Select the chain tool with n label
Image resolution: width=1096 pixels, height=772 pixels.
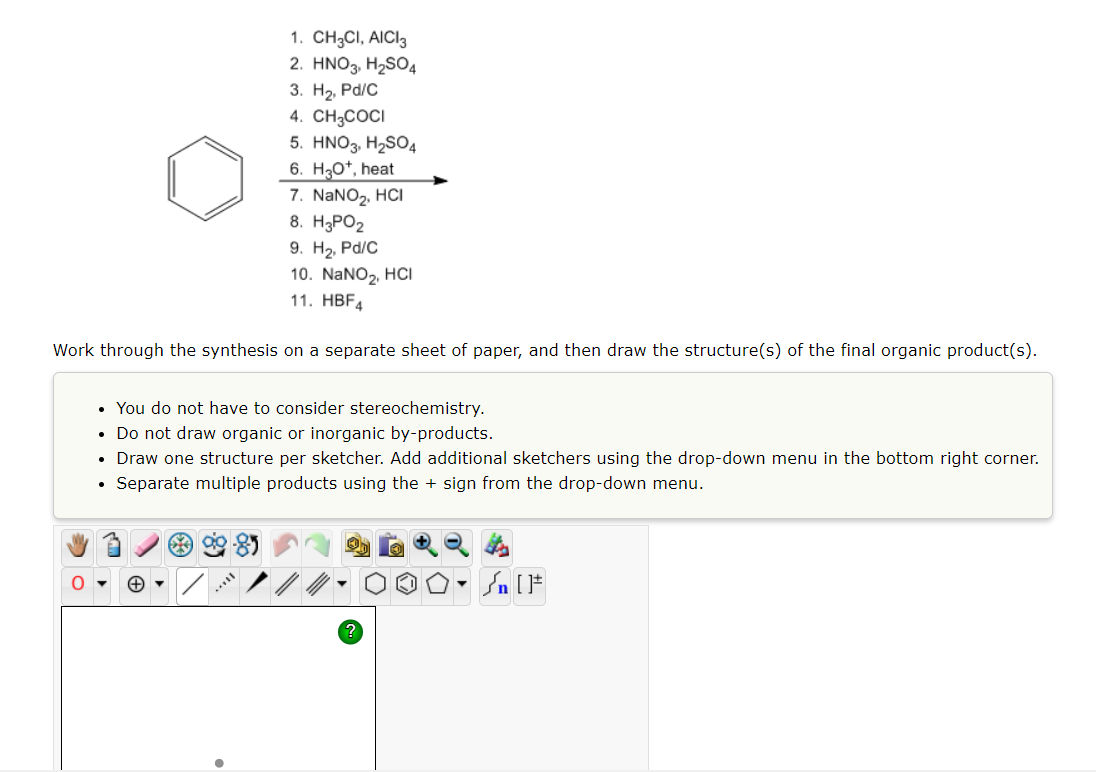[x=495, y=583]
